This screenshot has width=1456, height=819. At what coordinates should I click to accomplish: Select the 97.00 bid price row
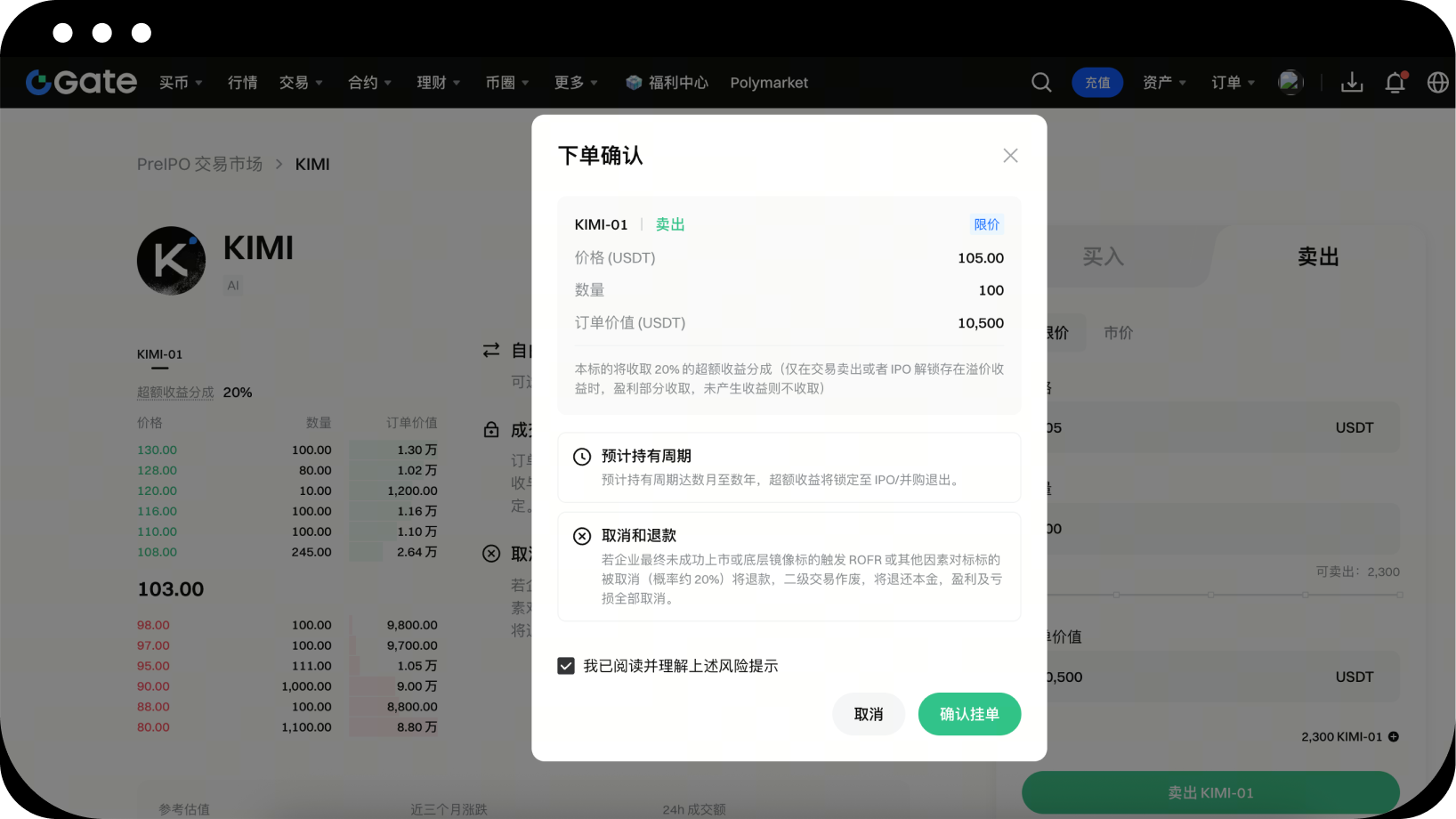(x=287, y=646)
